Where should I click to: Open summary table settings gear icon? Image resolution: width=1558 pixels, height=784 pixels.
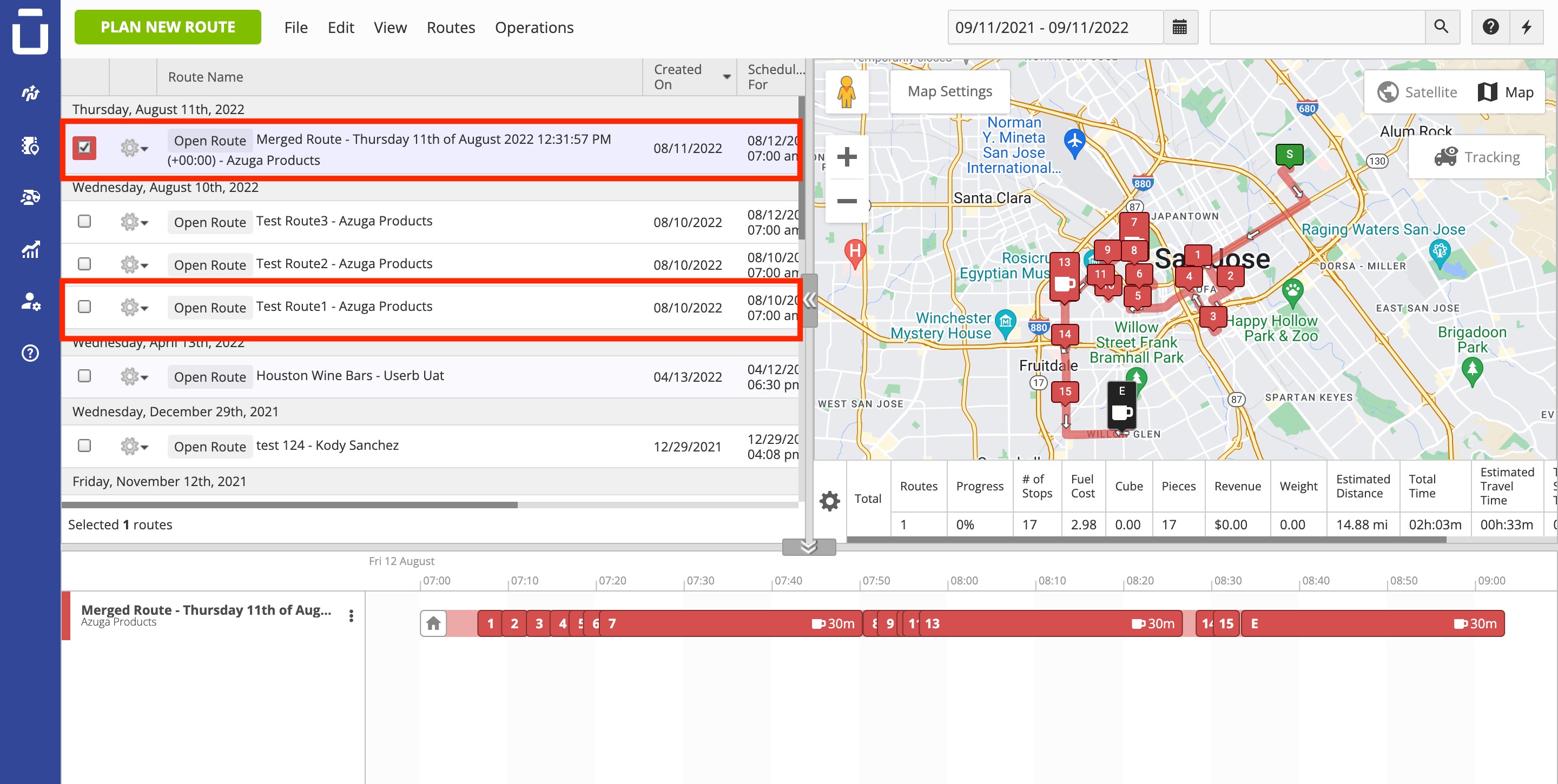pyautogui.click(x=830, y=501)
